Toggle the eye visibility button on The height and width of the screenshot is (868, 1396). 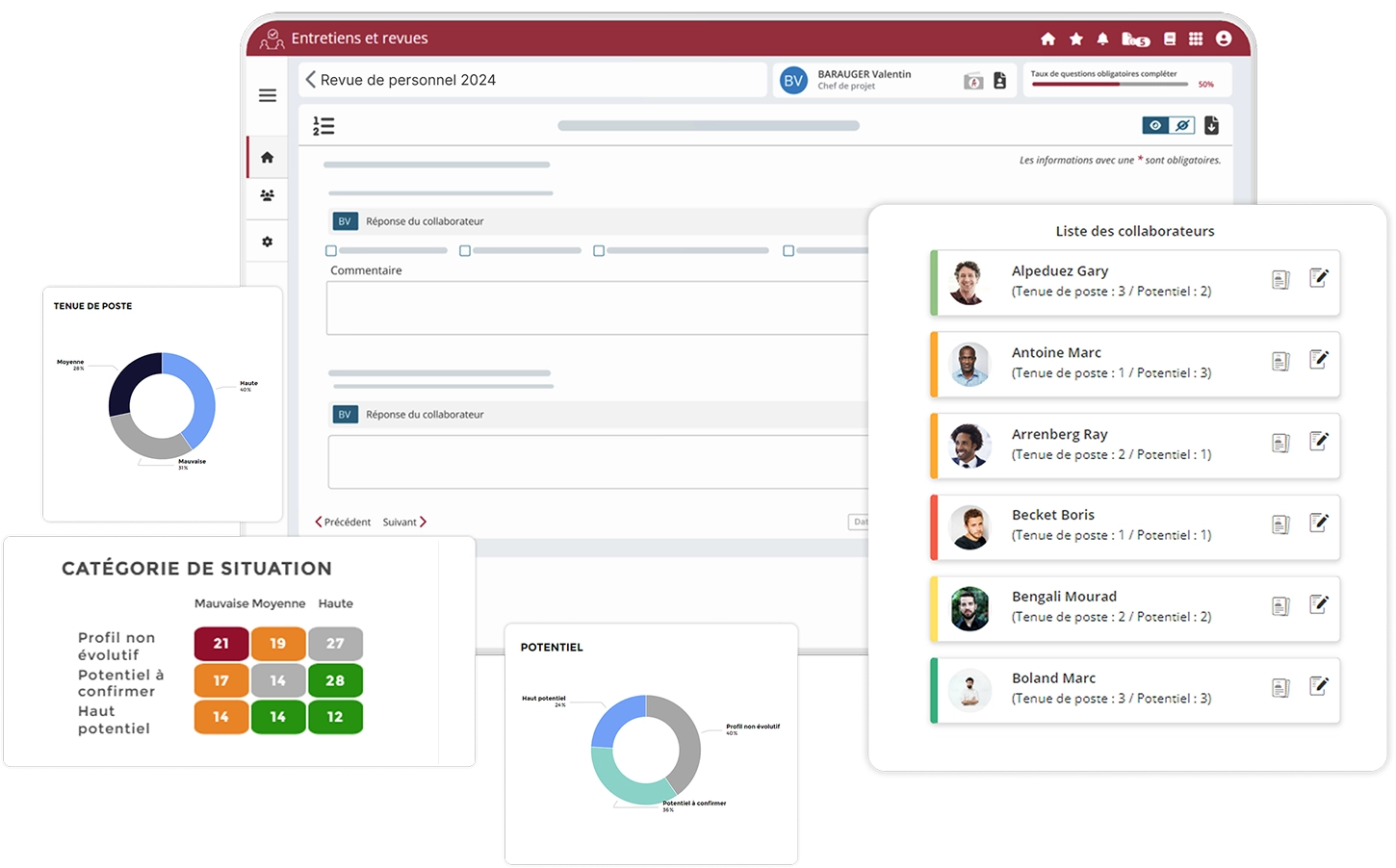coord(1155,126)
